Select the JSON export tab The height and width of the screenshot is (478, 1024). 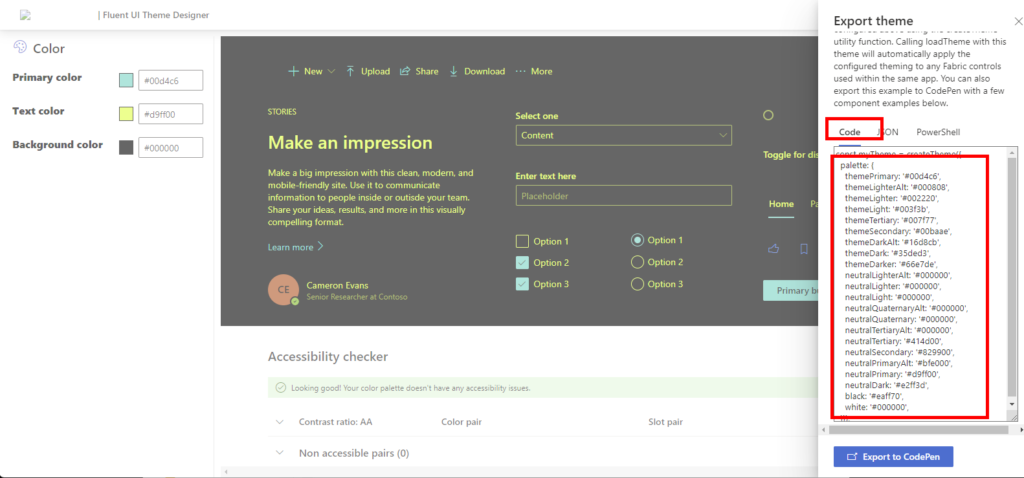[888, 132]
